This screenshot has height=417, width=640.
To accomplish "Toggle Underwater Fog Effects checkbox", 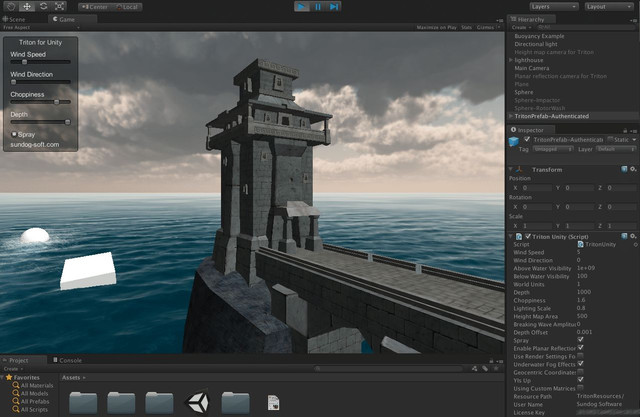I will (x=580, y=364).
